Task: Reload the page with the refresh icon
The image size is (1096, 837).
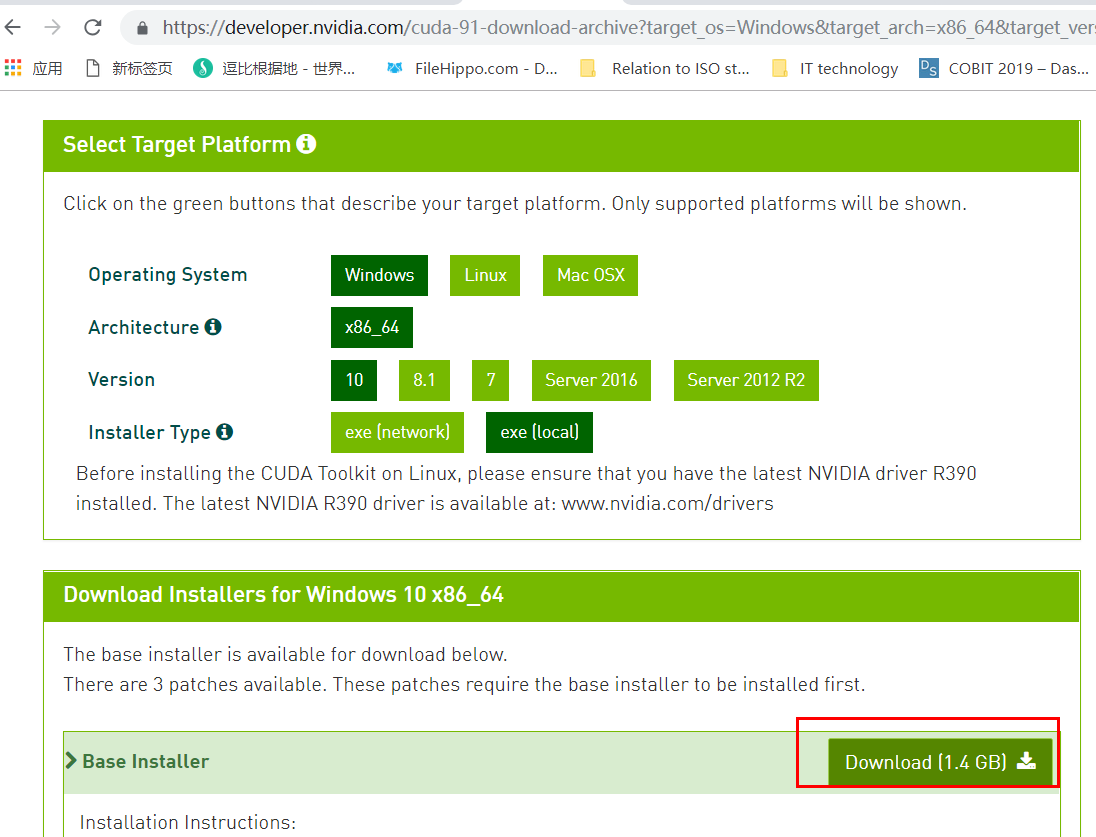Action: click(92, 27)
